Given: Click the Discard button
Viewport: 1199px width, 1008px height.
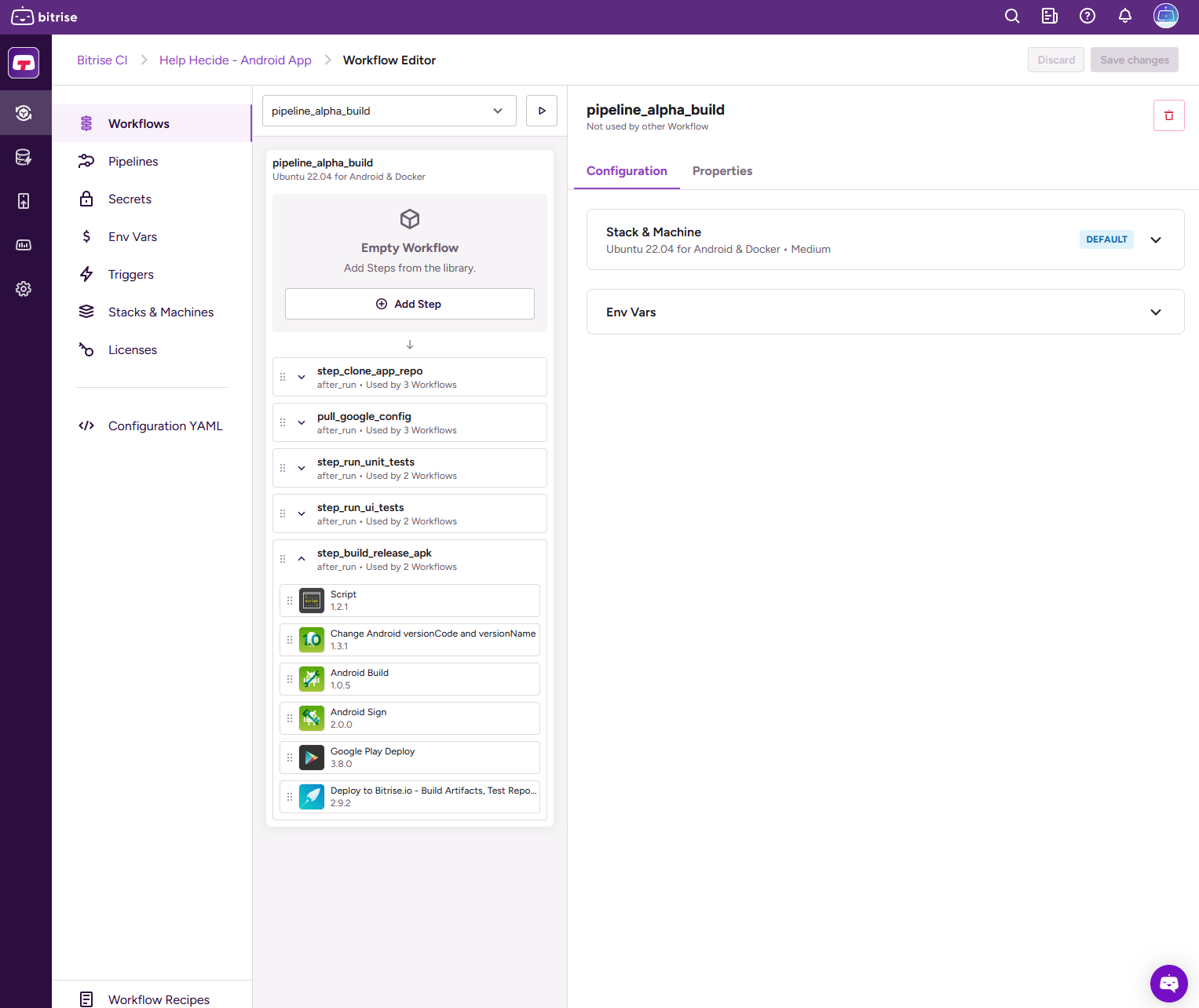Looking at the screenshot, I should coord(1056,60).
